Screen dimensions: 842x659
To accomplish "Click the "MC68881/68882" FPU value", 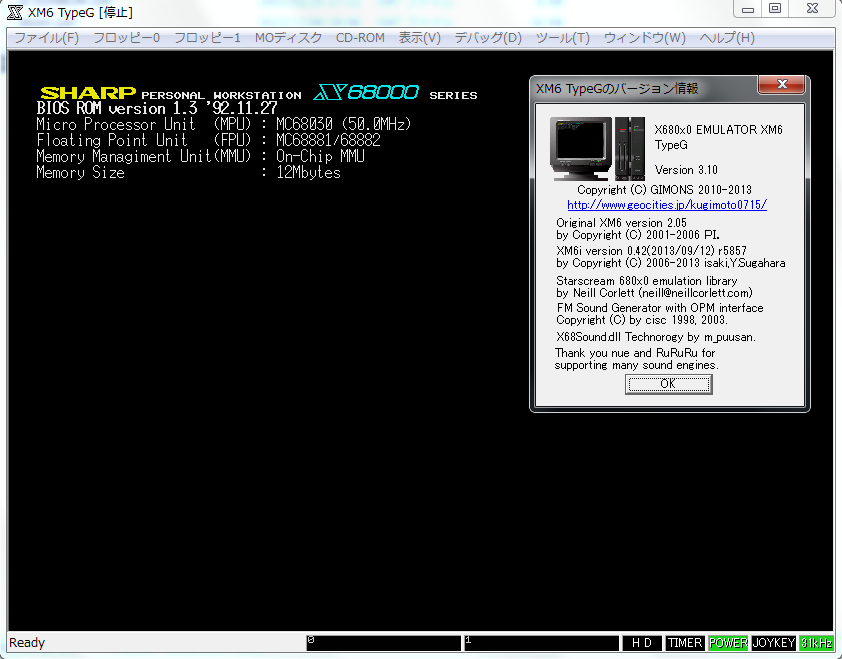I will pyautogui.click(x=328, y=140).
